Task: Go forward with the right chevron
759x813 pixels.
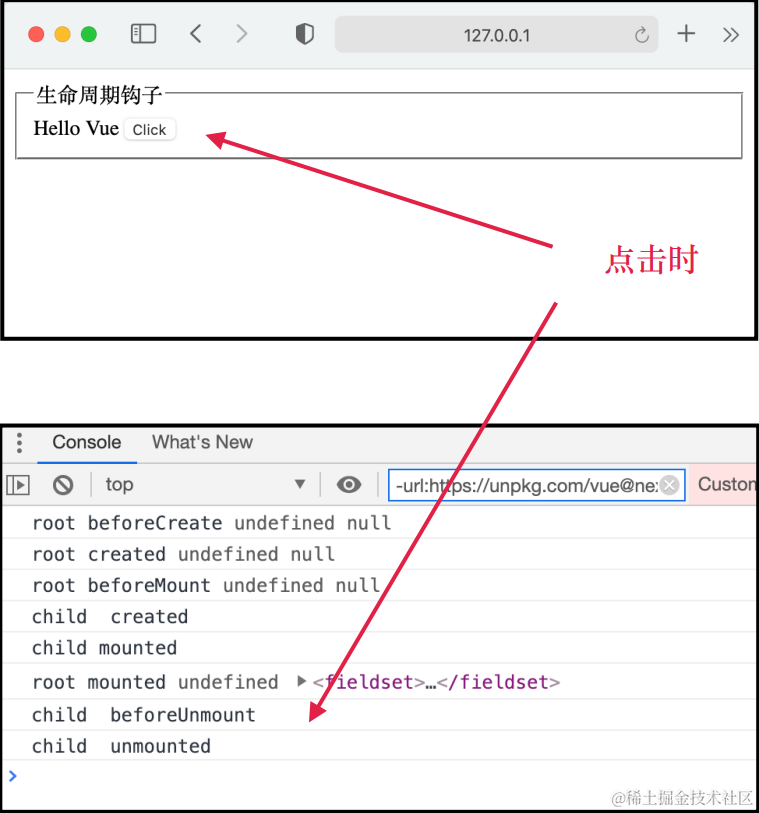Action: 242,34
